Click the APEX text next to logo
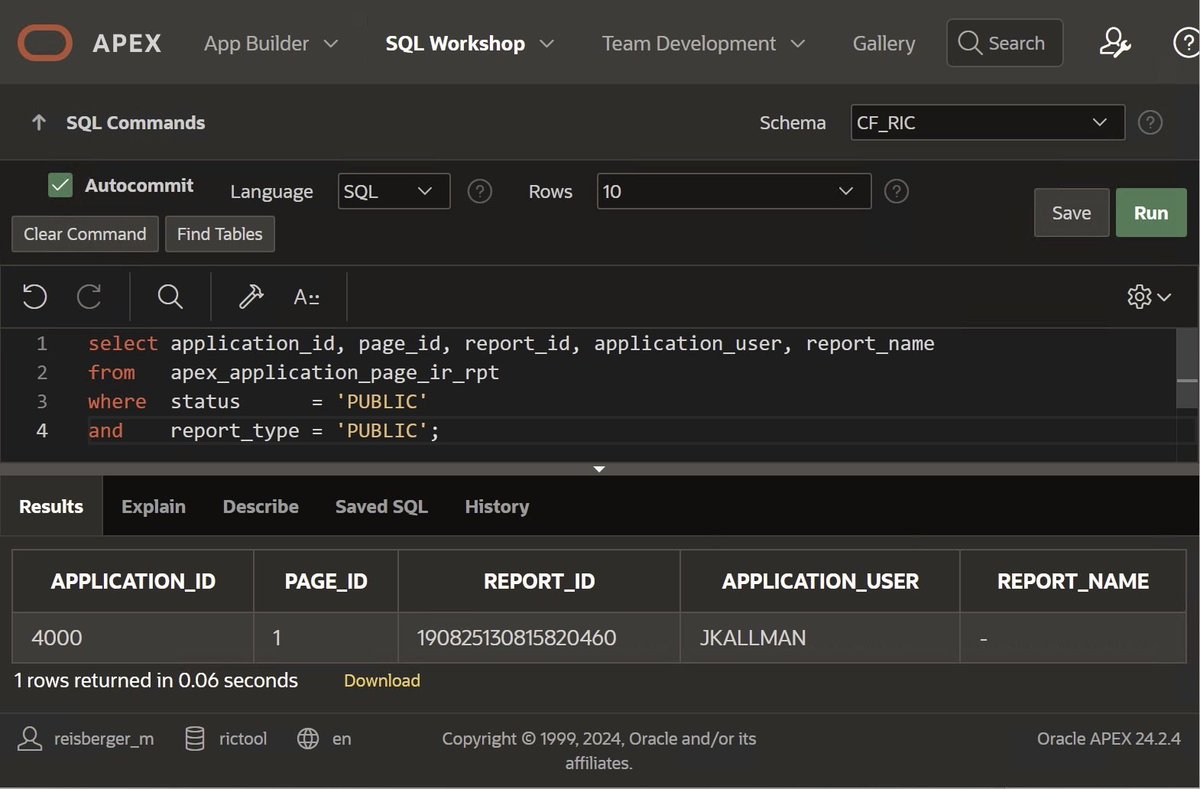The height and width of the screenshot is (789, 1200). click(x=127, y=43)
